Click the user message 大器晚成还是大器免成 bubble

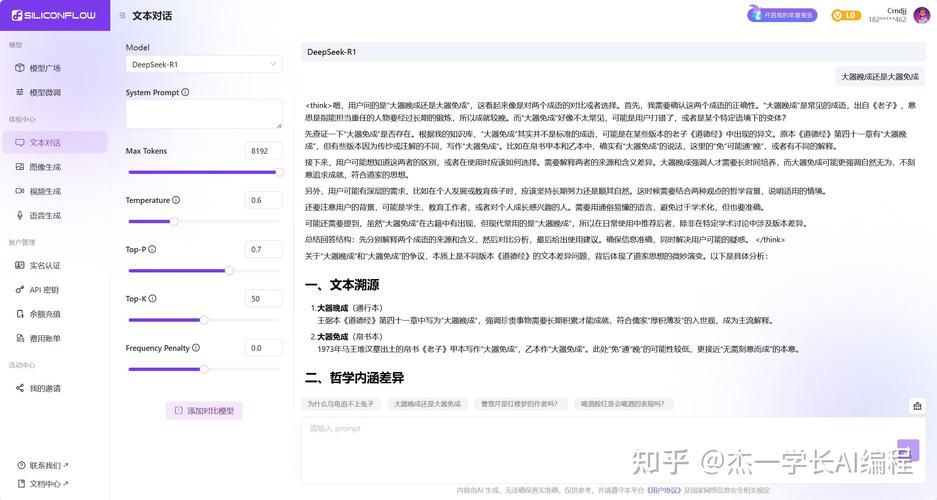pyautogui.click(x=880, y=76)
